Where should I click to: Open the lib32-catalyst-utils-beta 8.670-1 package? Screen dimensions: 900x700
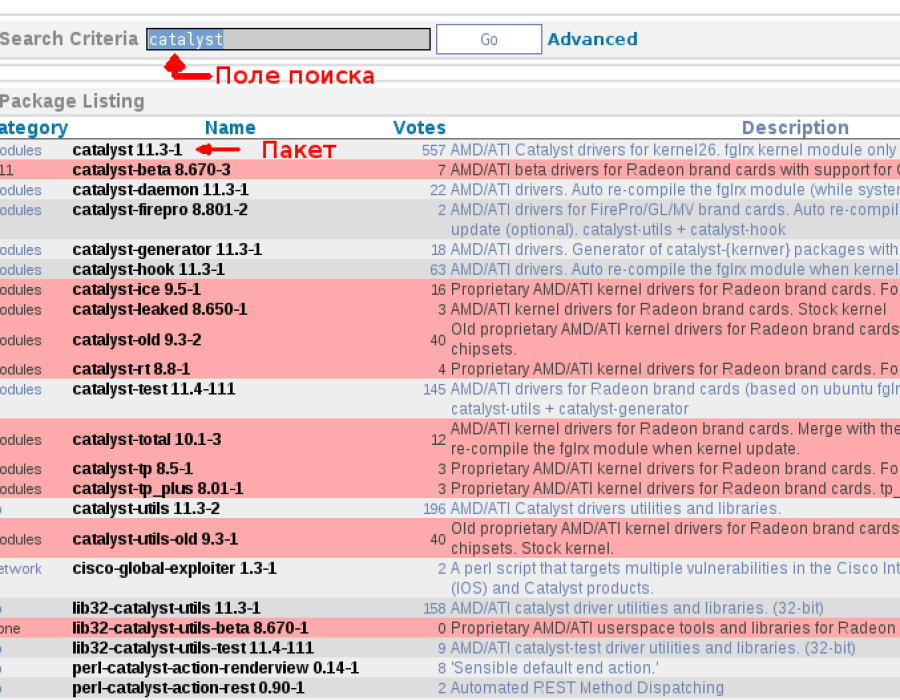coord(190,628)
